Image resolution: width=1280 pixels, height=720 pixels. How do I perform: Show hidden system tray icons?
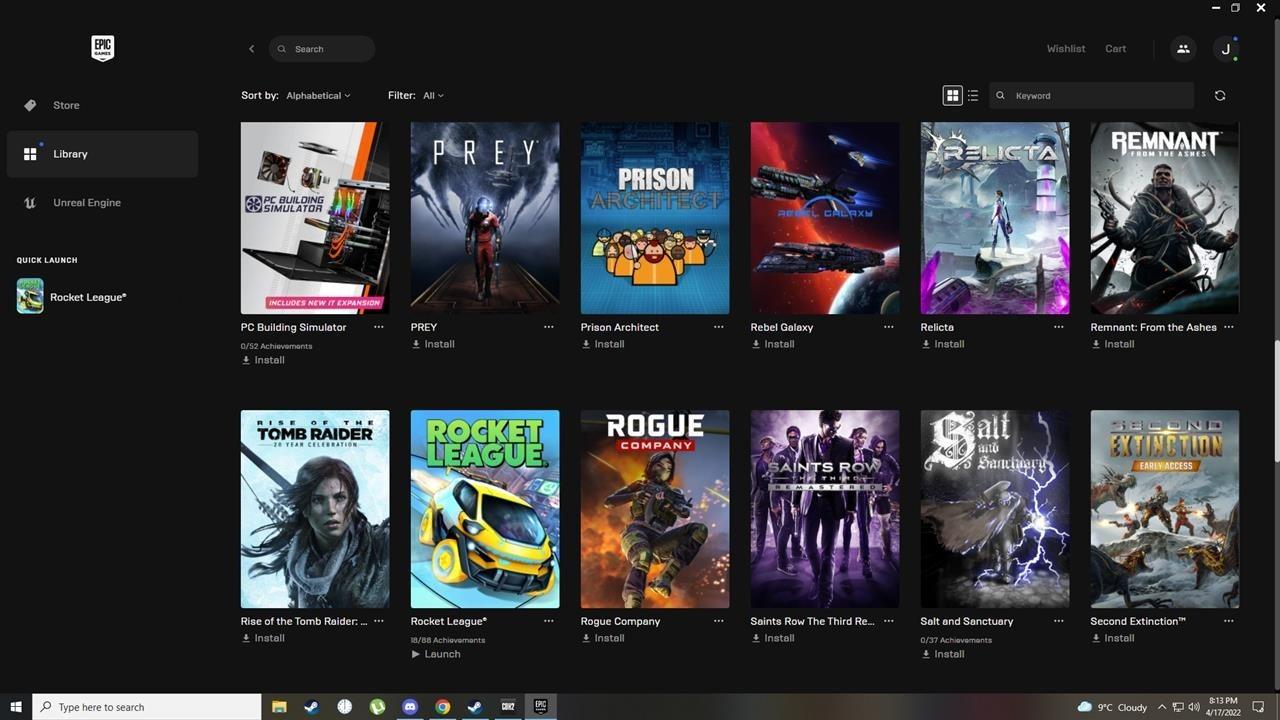pyautogui.click(x=1161, y=707)
